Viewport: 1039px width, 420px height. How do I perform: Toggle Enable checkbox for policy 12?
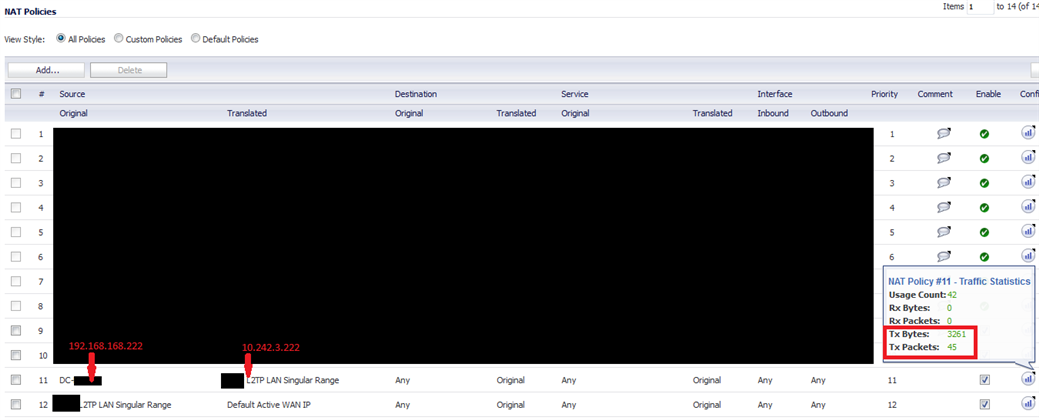click(984, 405)
